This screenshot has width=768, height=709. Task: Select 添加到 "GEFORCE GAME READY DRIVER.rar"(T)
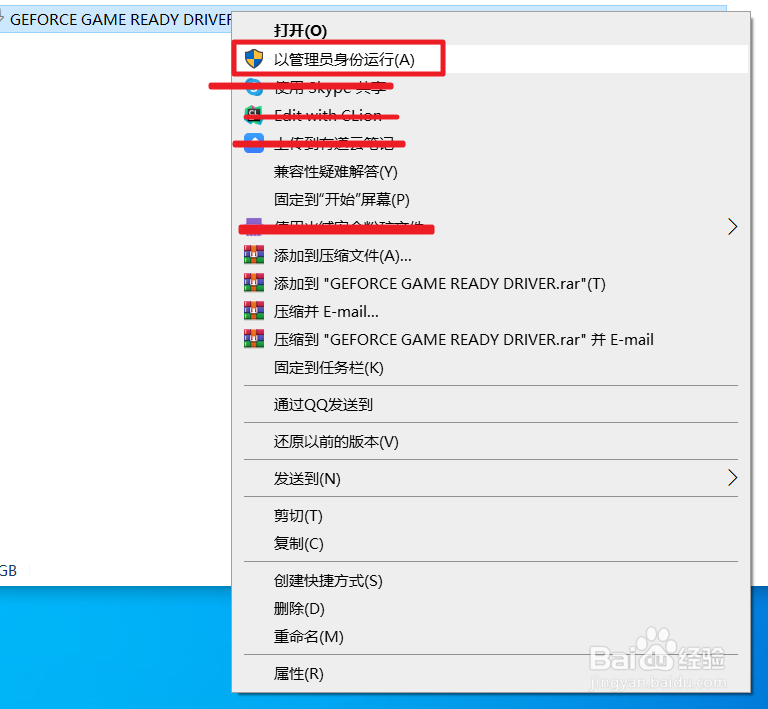(x=439, y=284)
